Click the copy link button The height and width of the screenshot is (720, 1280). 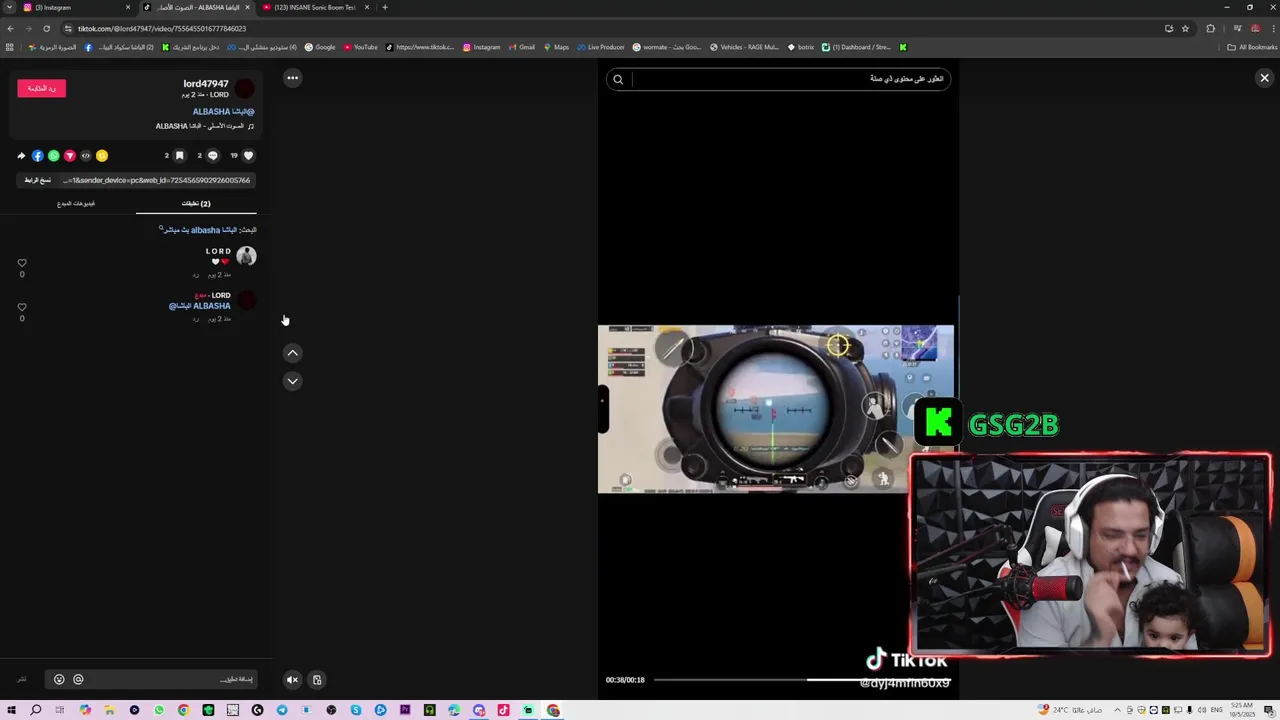pos(37,180)
